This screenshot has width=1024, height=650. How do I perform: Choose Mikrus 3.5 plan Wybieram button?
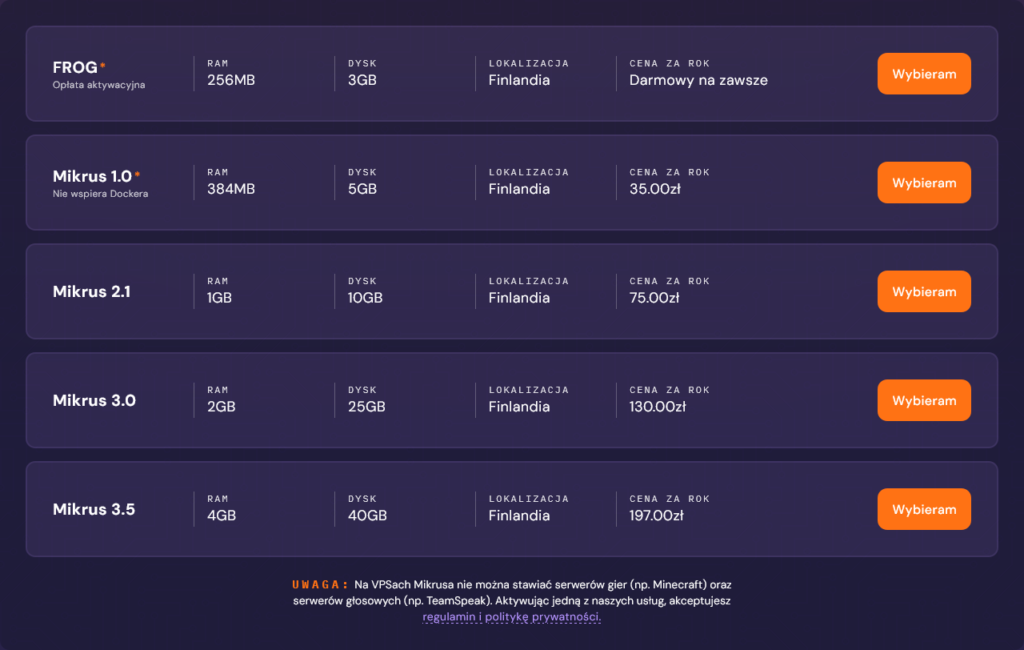pyautogui.click(x=923, y=509)
